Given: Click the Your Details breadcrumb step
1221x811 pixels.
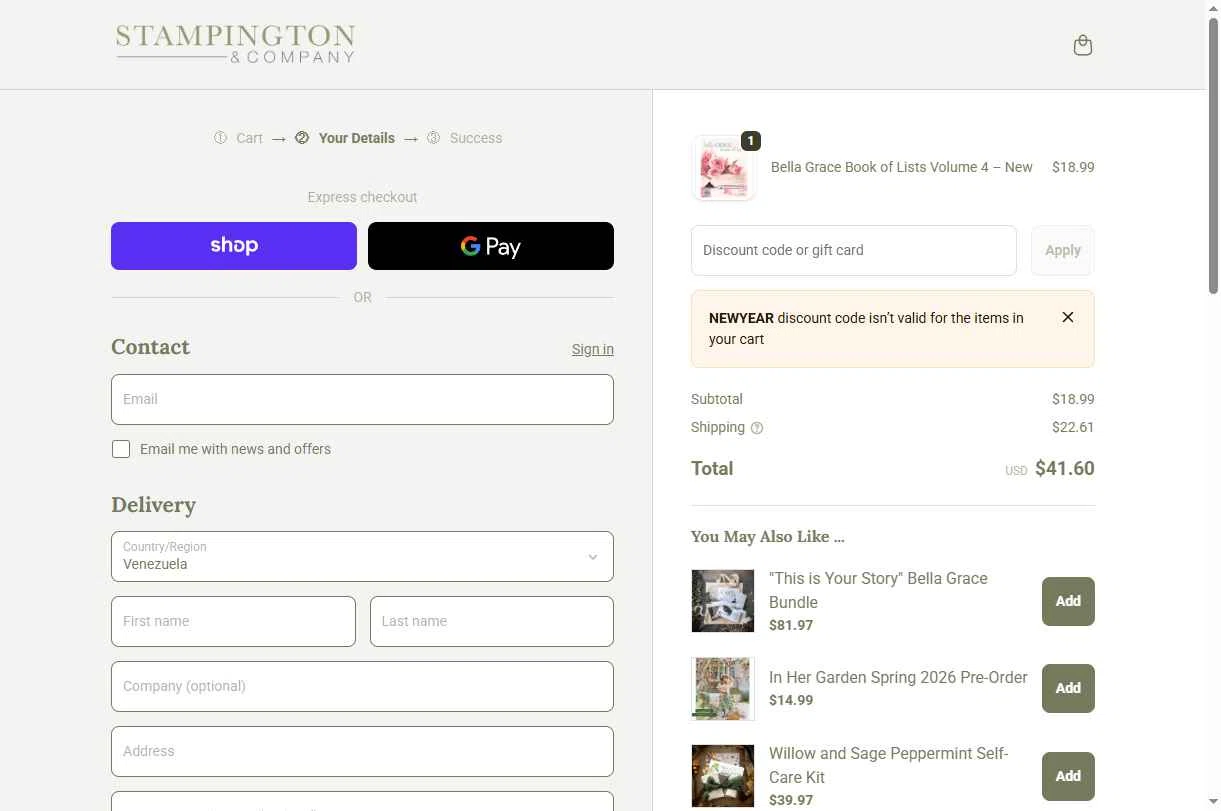Looking at the screenshot, I should [357, 138].
